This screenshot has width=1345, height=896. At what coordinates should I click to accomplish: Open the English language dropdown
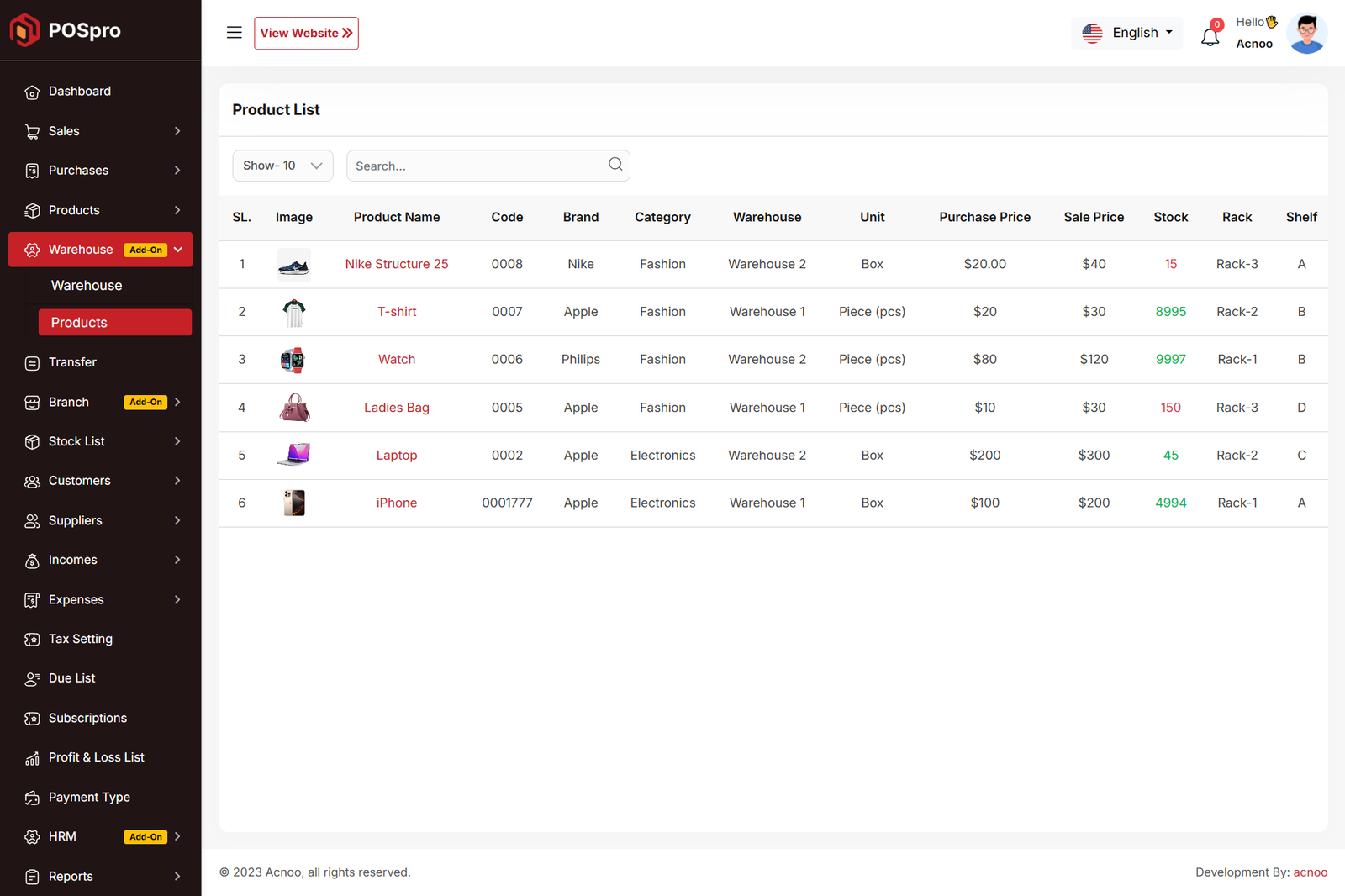pos(1127,33)
